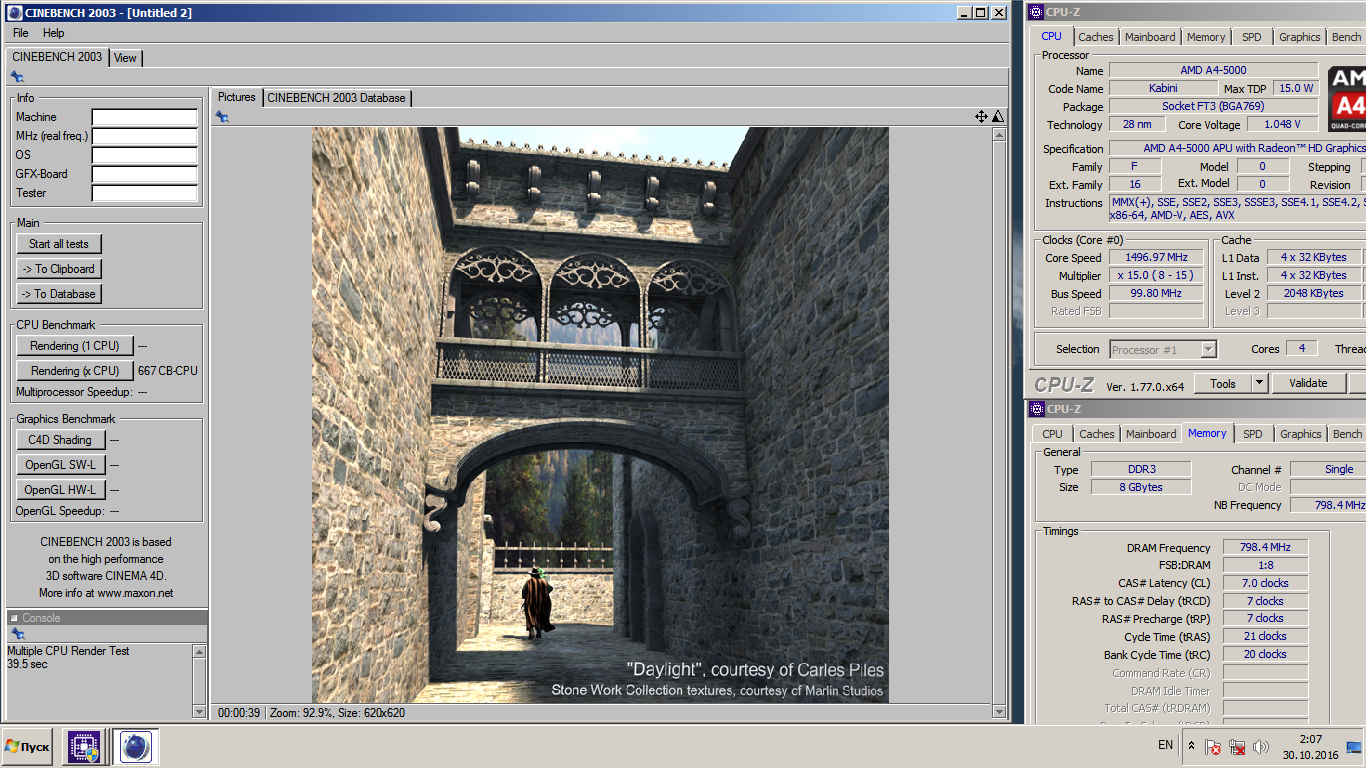Click the MHz (real freq.) input field

145,136
